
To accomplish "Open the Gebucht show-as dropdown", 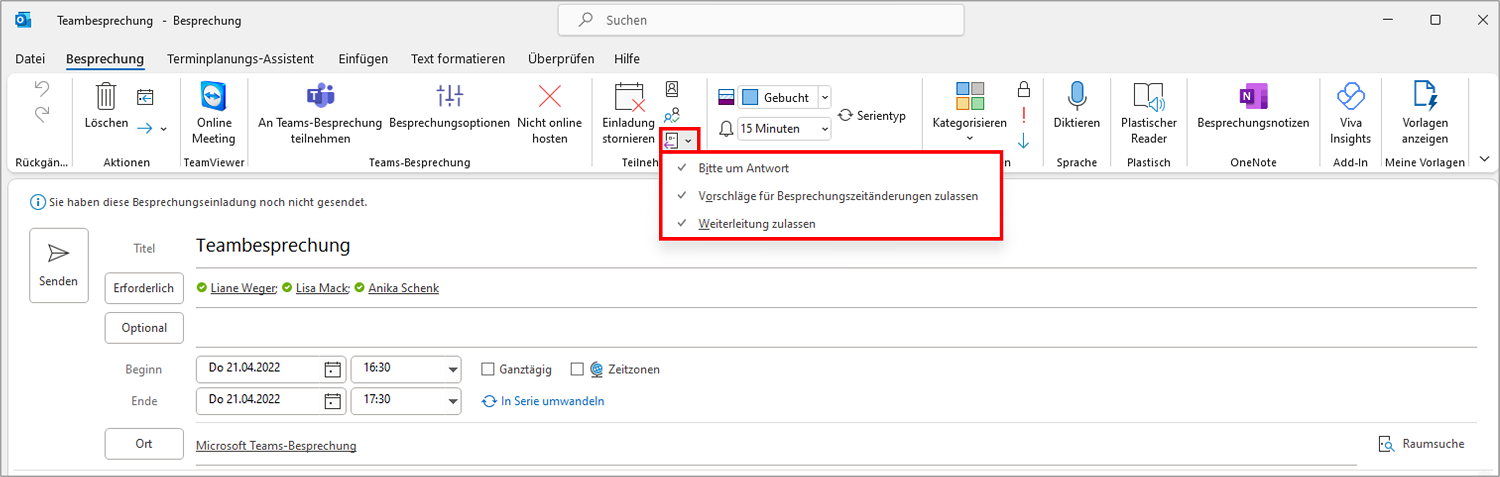I will click(824, 97).
